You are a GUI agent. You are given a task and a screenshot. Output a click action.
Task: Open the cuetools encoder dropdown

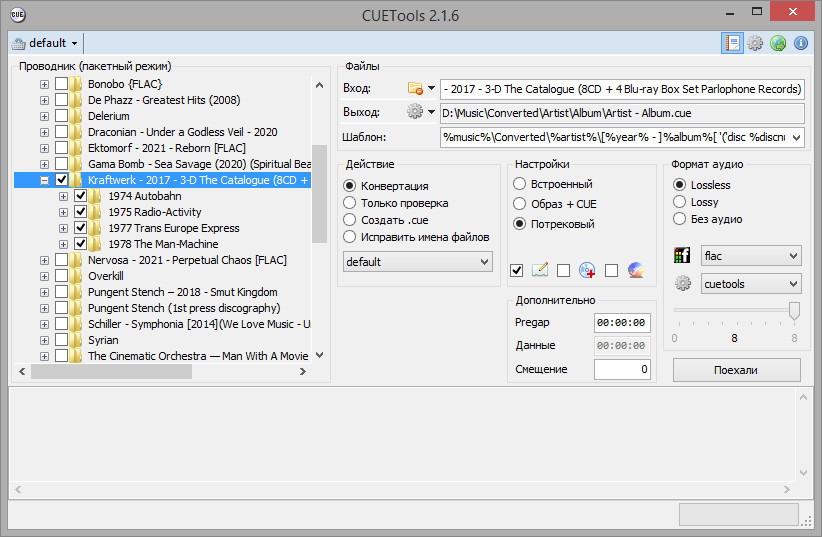751,284
